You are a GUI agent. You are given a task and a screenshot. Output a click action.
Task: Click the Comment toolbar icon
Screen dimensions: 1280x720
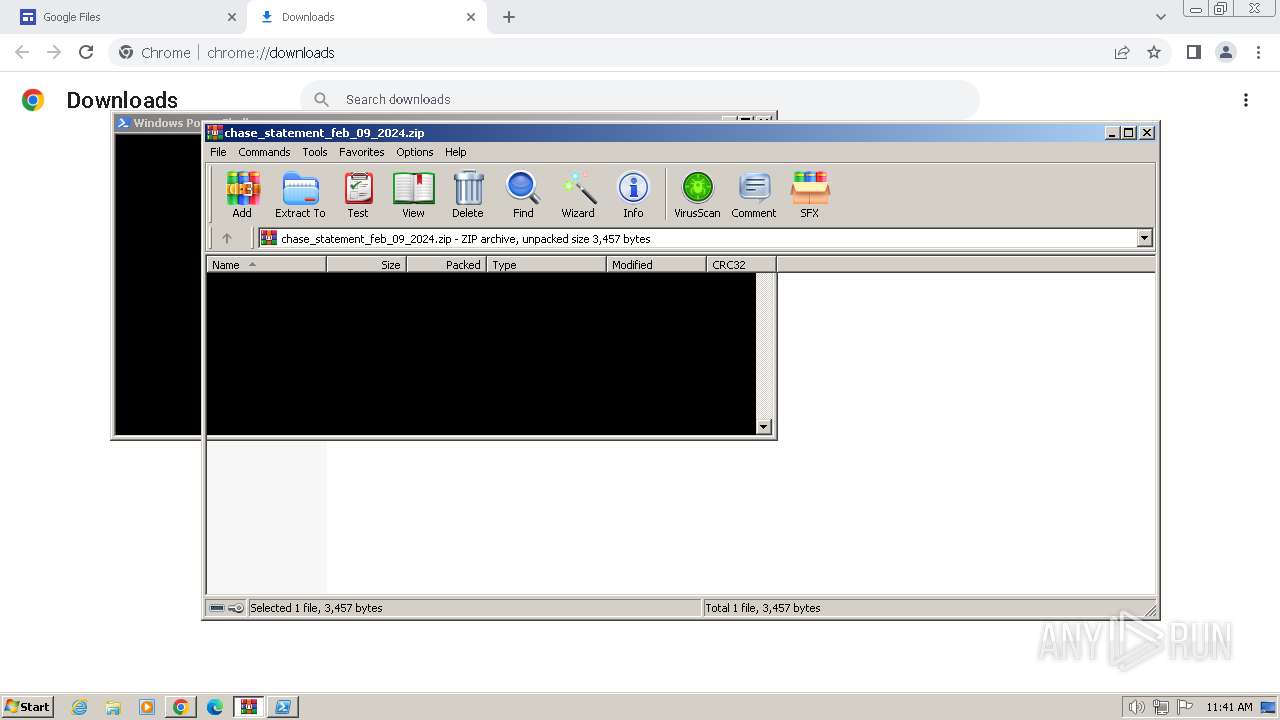coord(754,194)
